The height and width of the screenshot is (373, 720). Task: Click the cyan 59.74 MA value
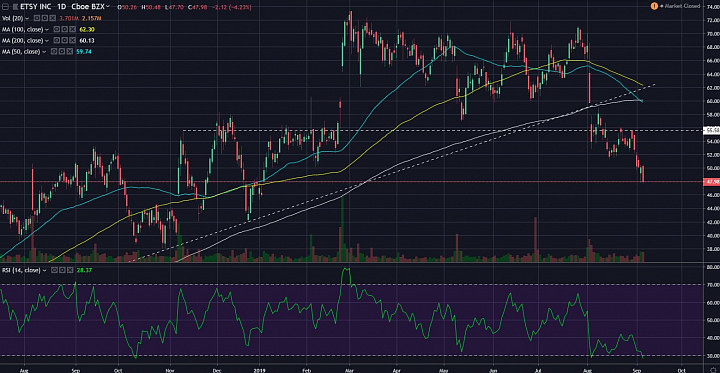[84, 51]
